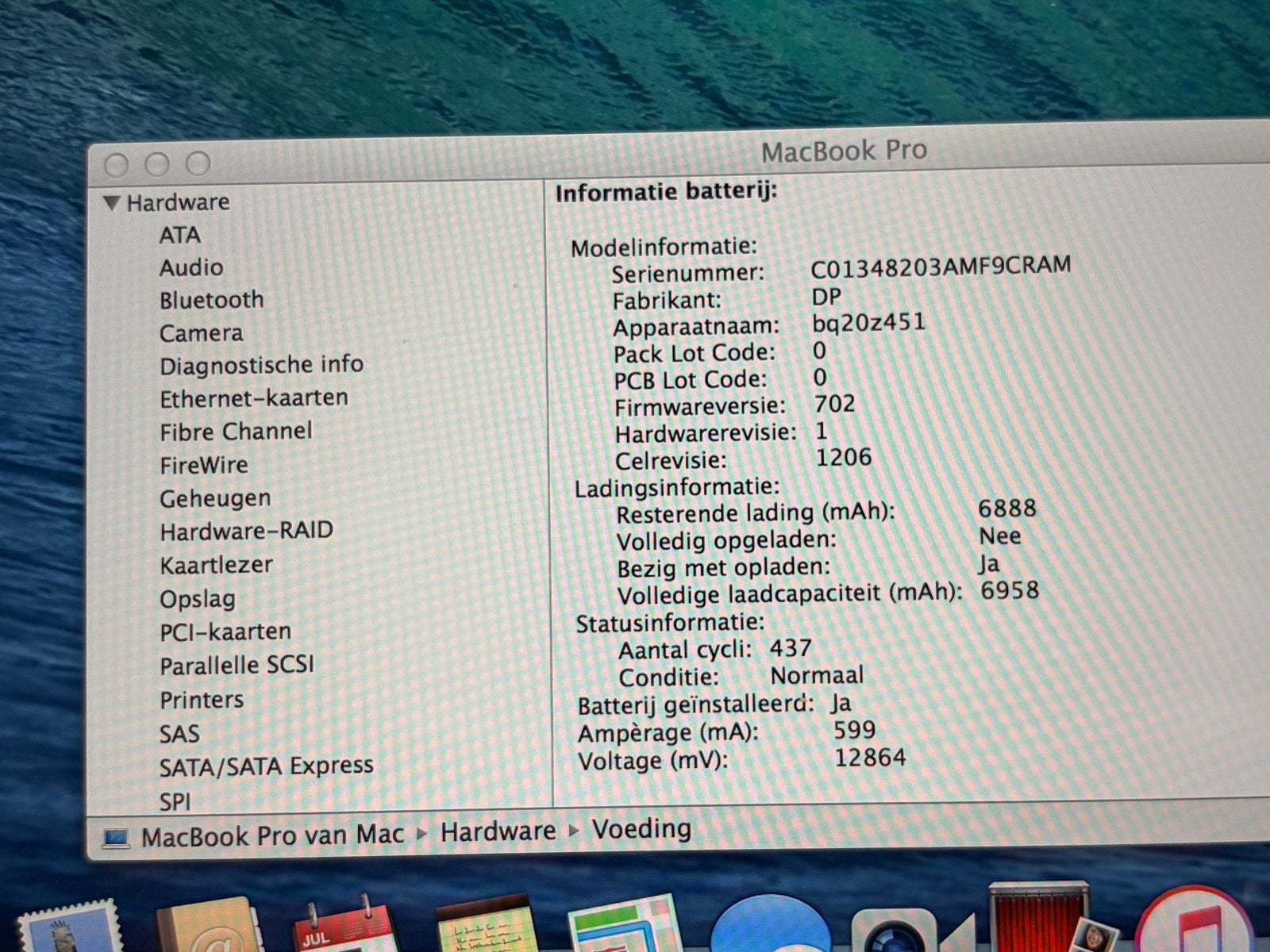Select Printers in the sidebar
The width and height of the screenshot is (1270, 952).
202,700
